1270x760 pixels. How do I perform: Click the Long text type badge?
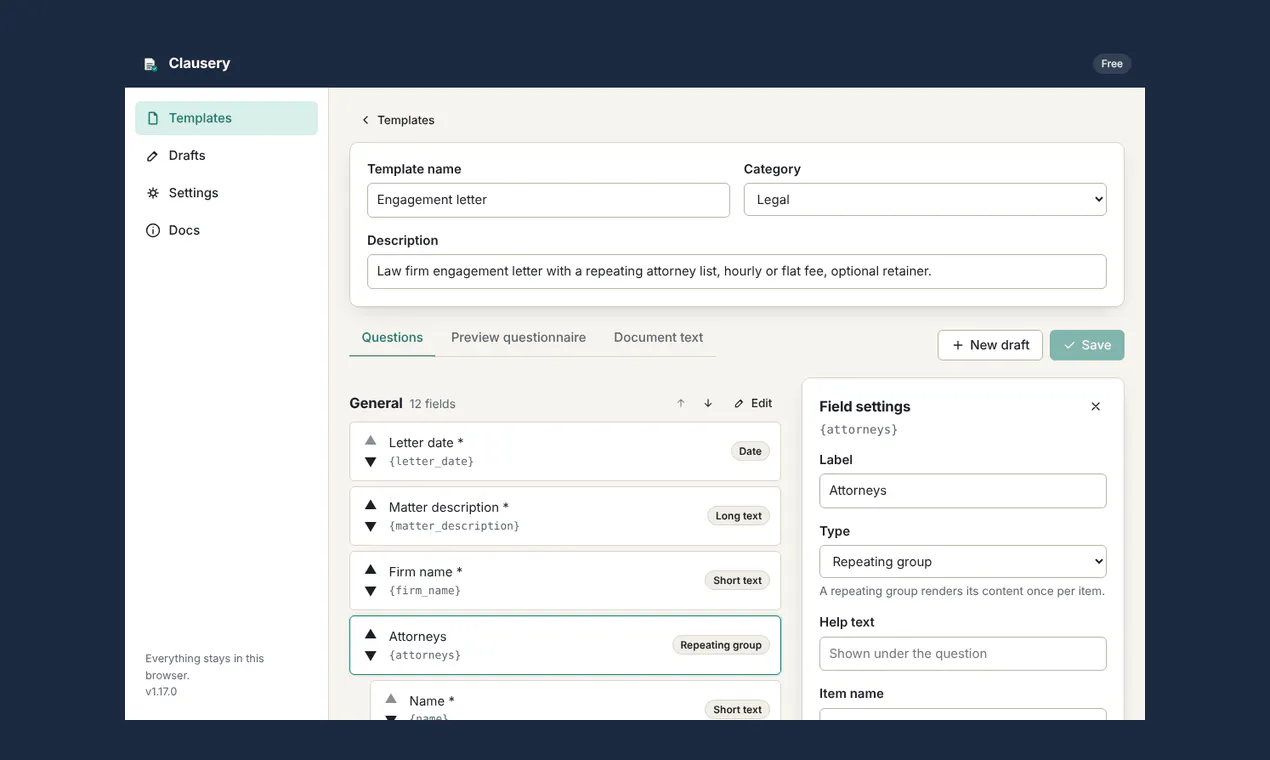739,516
